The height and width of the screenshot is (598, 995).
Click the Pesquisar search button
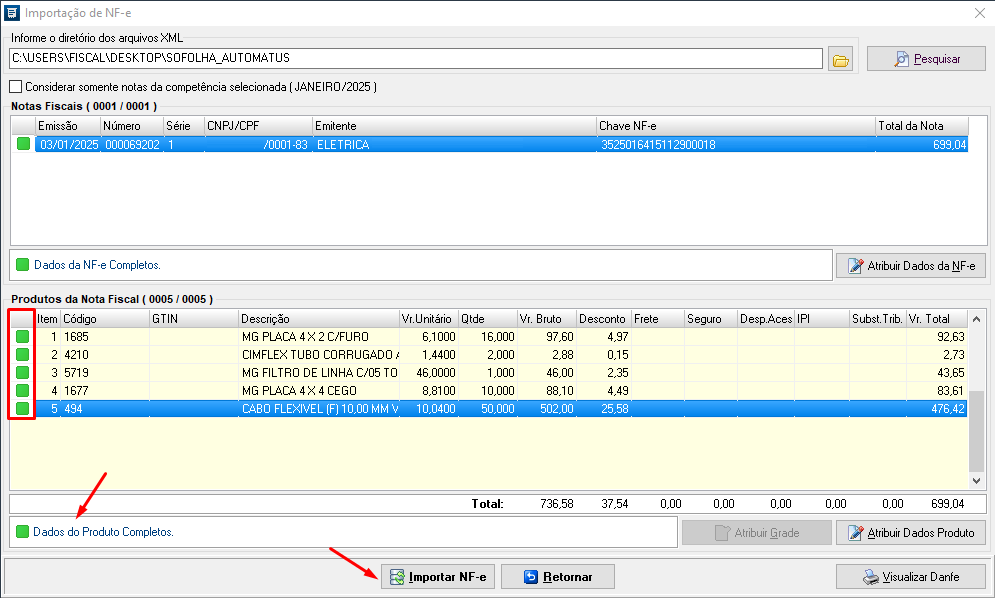point(926,59)
